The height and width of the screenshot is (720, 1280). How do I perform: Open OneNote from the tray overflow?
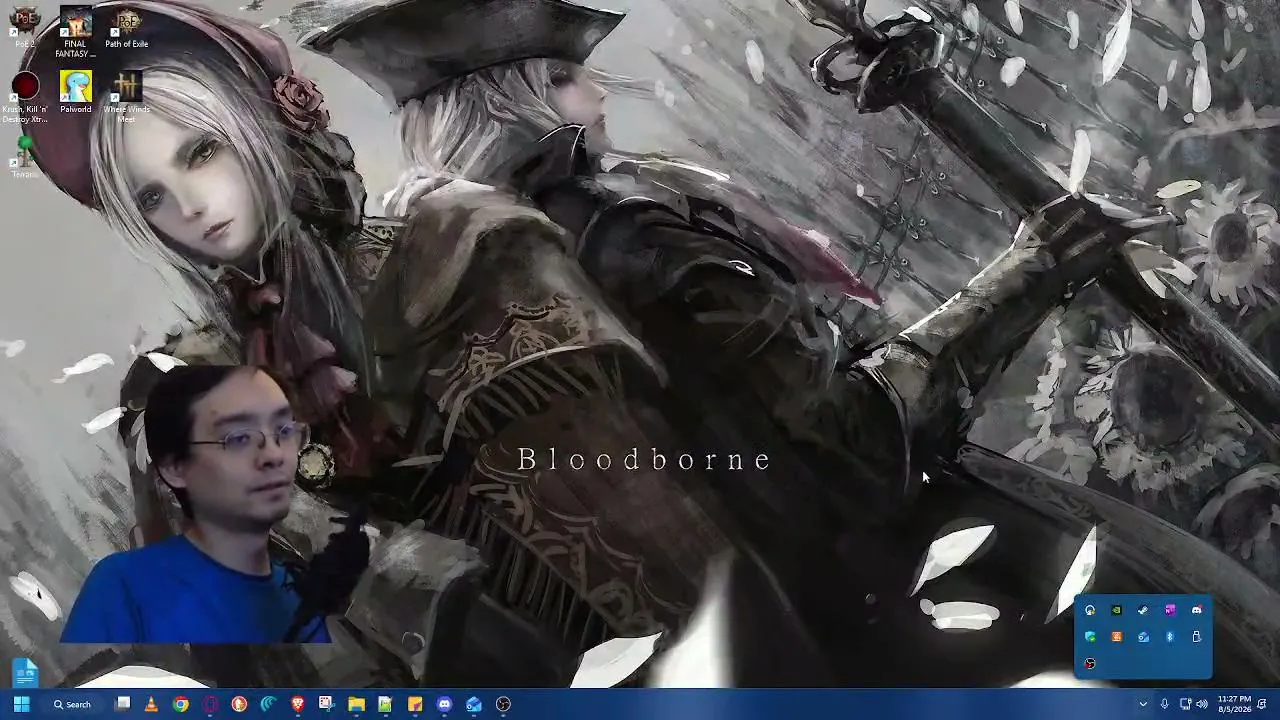coord(1170,610)
